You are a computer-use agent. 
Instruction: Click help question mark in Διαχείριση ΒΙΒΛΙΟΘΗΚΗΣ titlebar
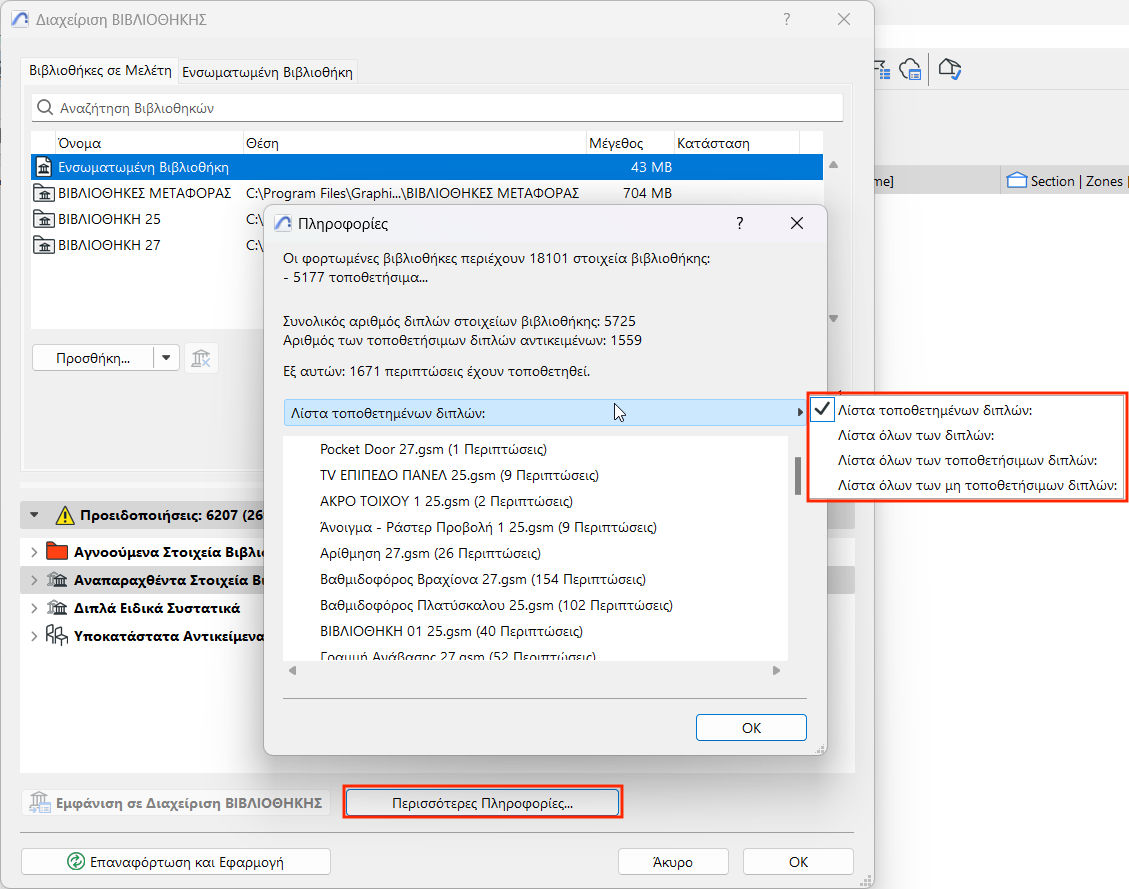[x=787, y=19]
